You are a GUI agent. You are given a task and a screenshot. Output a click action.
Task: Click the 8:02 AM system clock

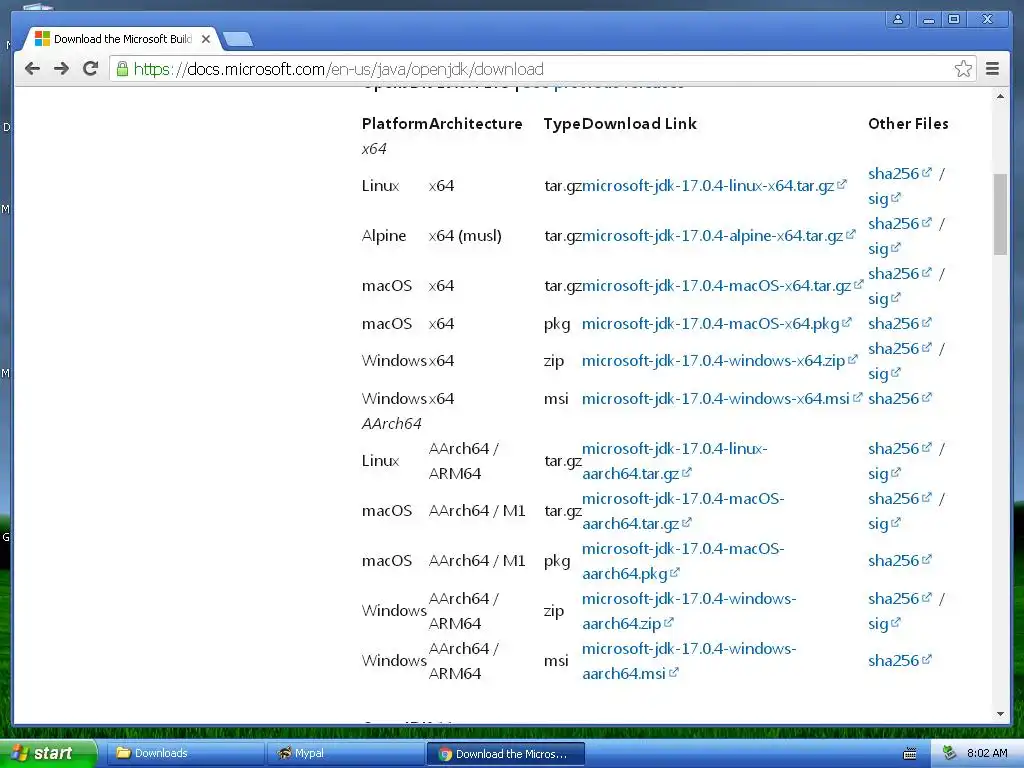[x=987, y=753]
